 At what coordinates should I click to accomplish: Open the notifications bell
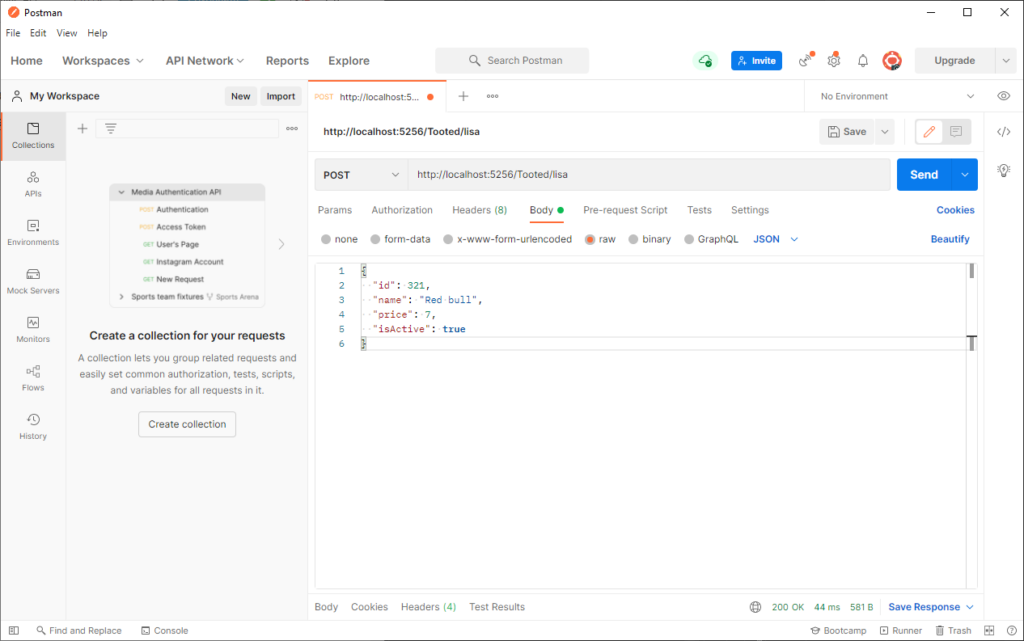click(x=863, y=61)
